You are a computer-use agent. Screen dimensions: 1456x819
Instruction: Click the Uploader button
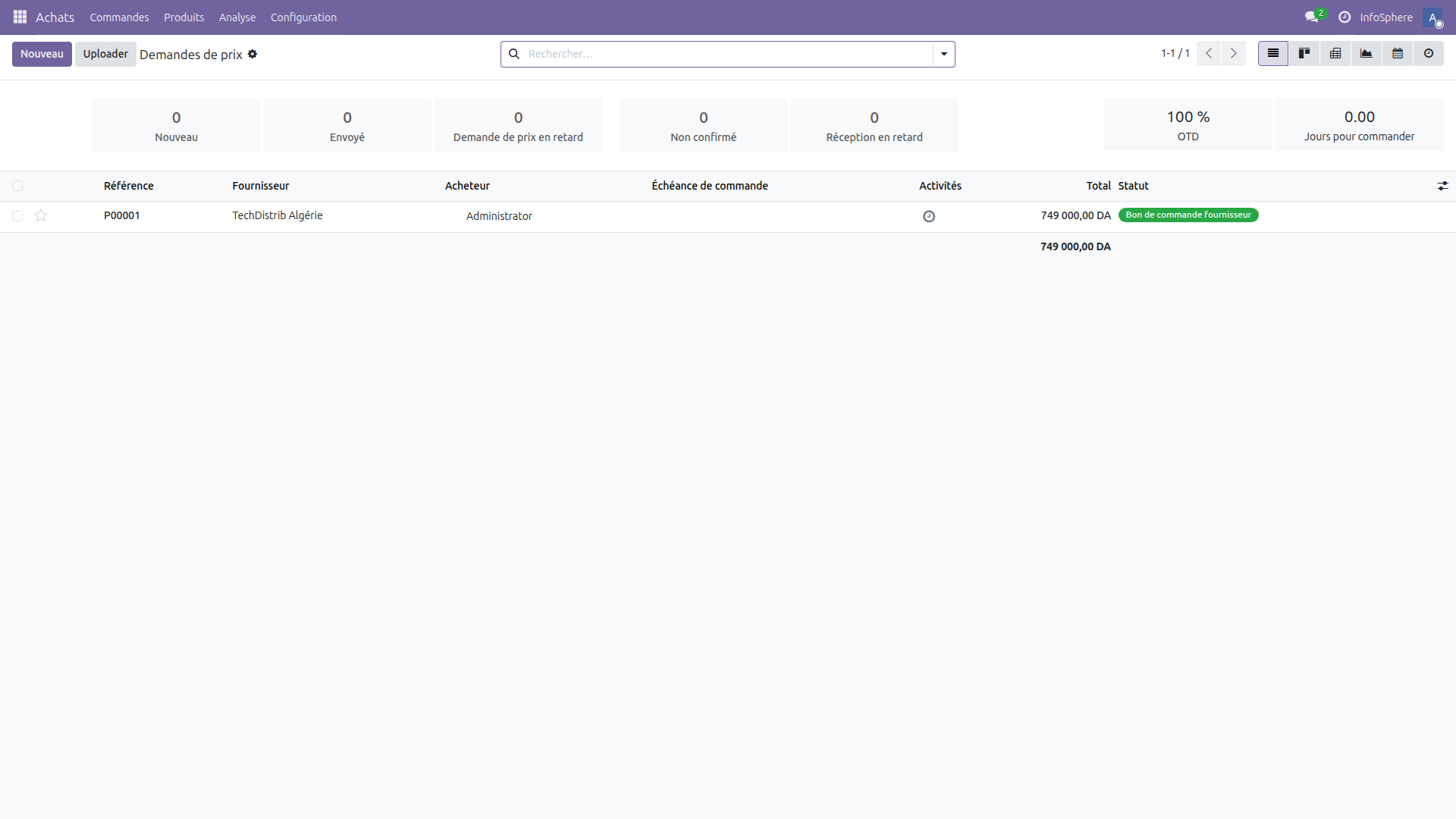(x=105, y=54)
